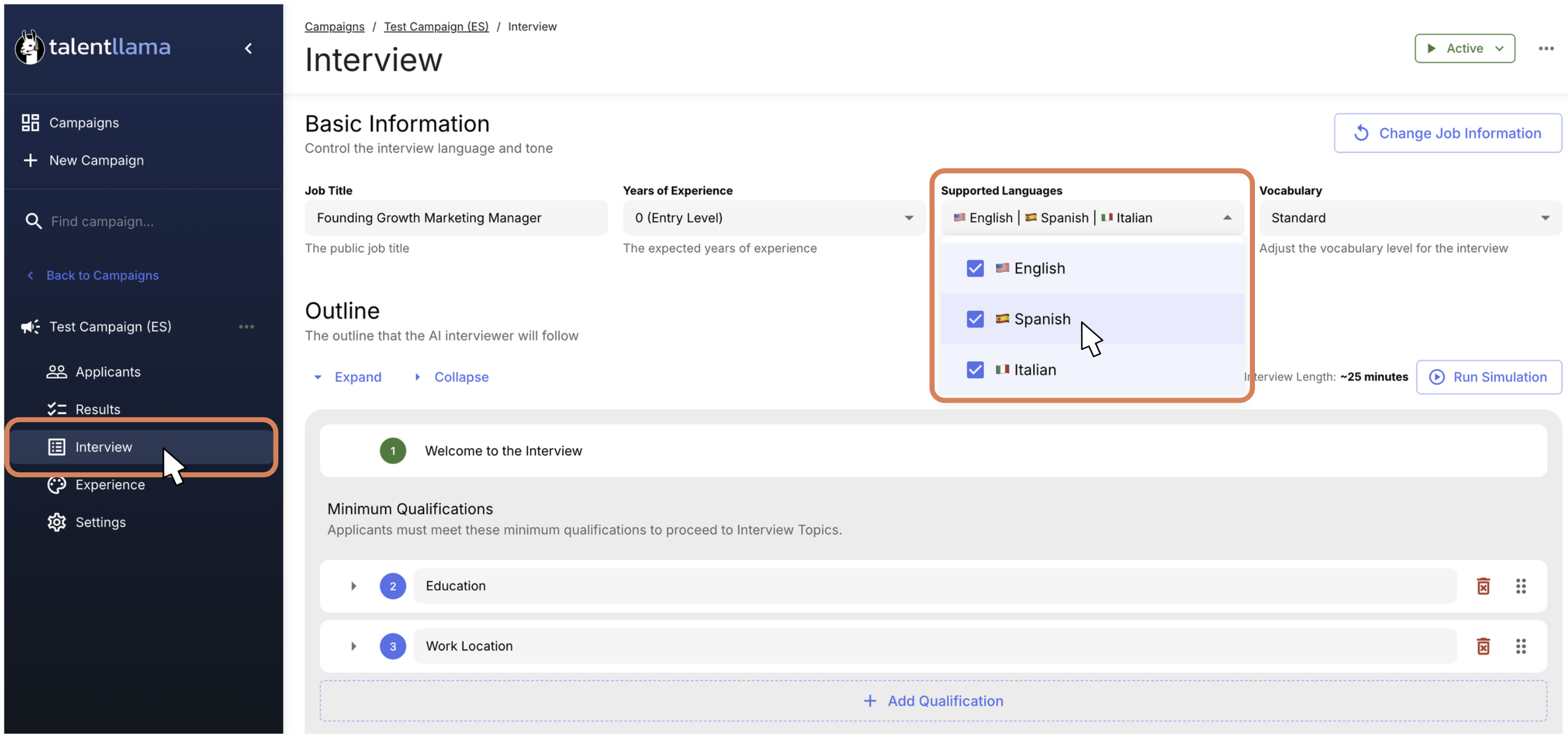Open the Years of Experience dropdown

click(773, 218)
